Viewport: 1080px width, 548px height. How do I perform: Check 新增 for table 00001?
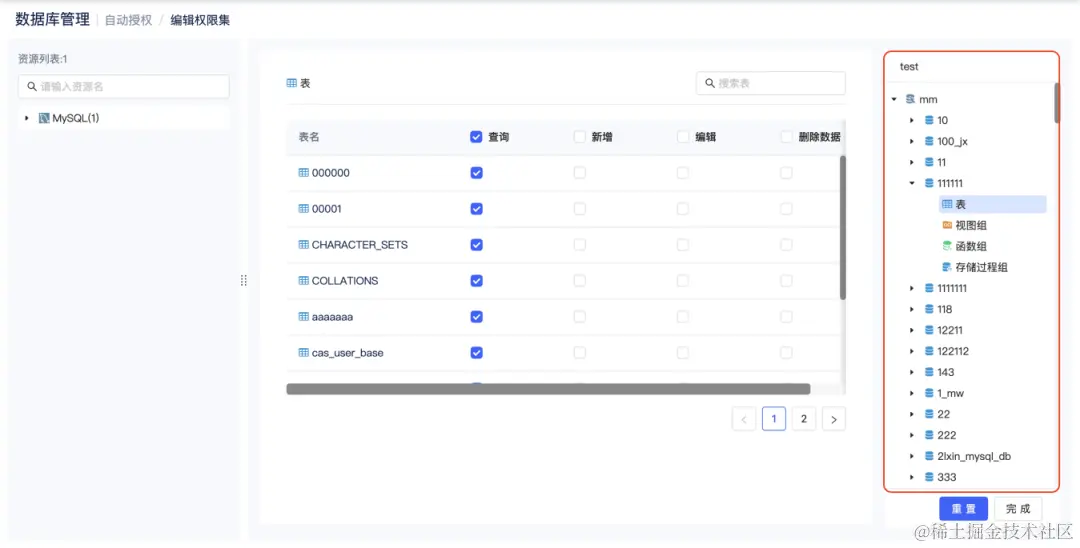(579, 209)
